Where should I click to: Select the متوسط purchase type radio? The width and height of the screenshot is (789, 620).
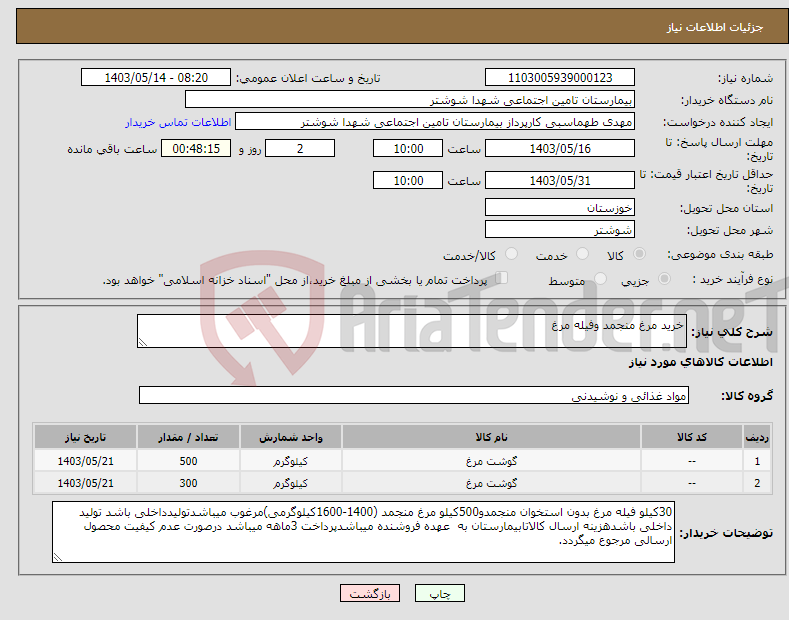600,279
